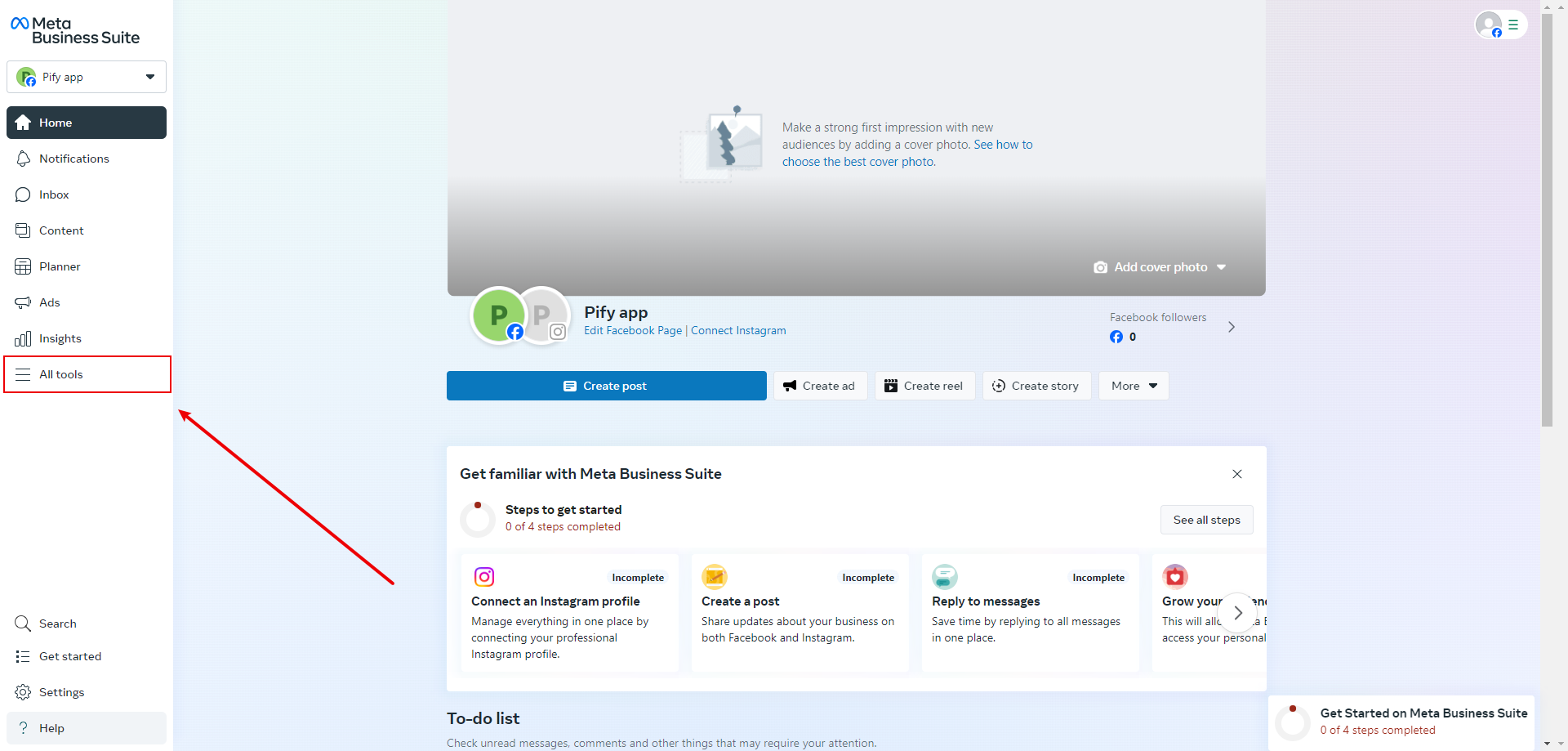
Task: Open Notifications from sidebar
Action: [87, 159]
